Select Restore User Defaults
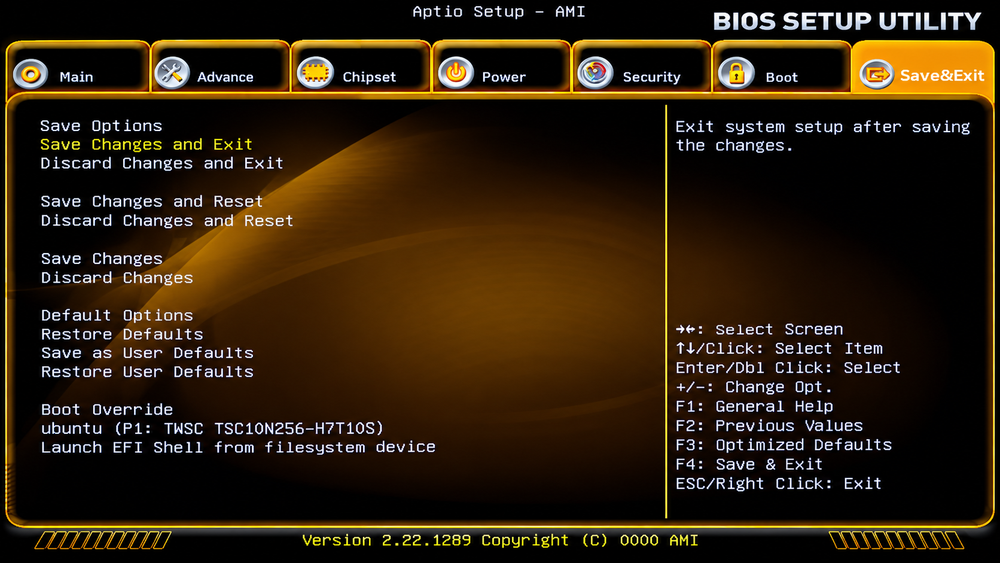 [x=147, y=372]
